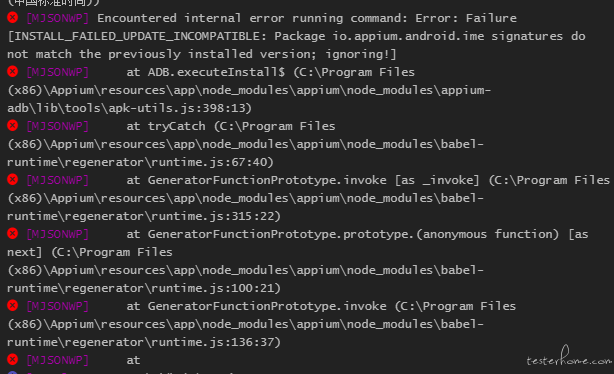Click the error icon on the final 'at' line

[x=13, y=359]
